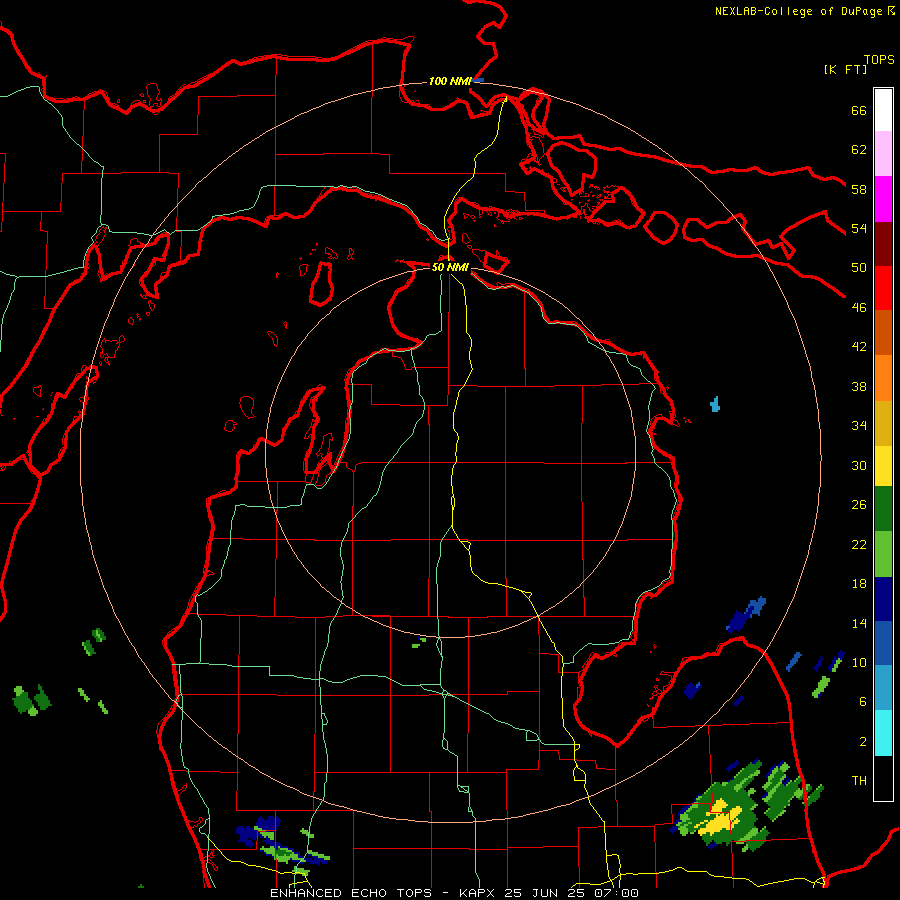Click the tiny green echo near 50 NMI ring bottom
Image resolution: width=900 pixels, height=900 pixels.
click(419, 643)
